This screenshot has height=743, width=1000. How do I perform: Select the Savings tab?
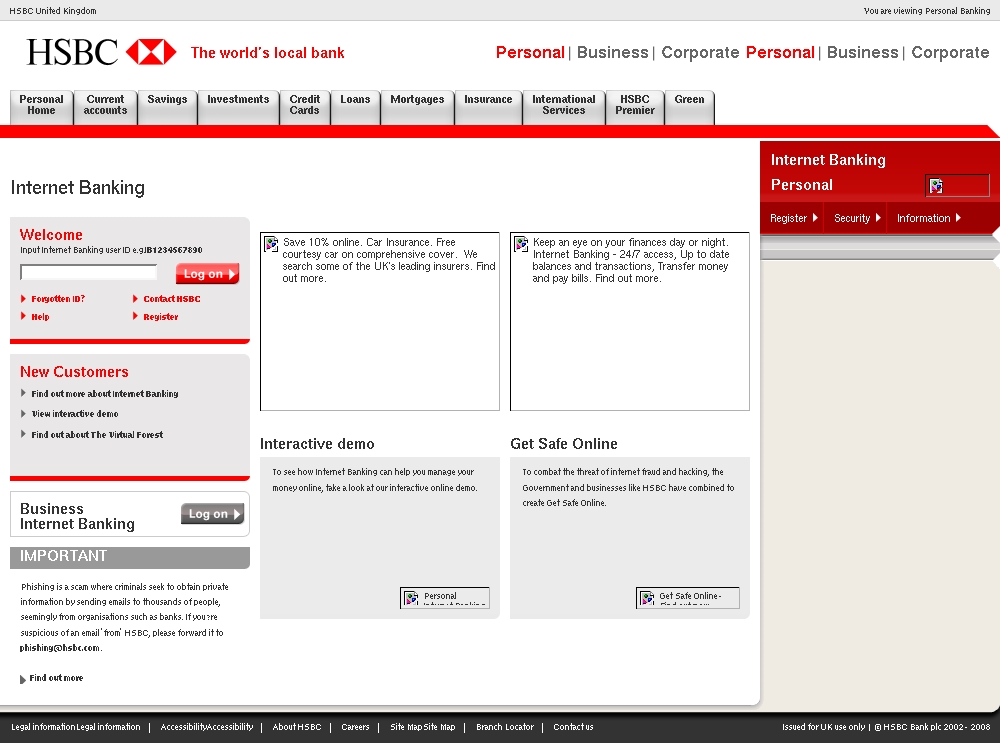point(167,107)
